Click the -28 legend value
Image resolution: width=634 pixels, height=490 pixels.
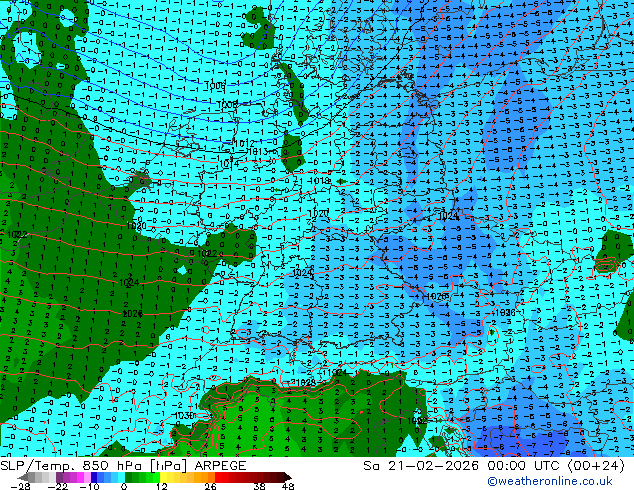(x=20, y=486)
